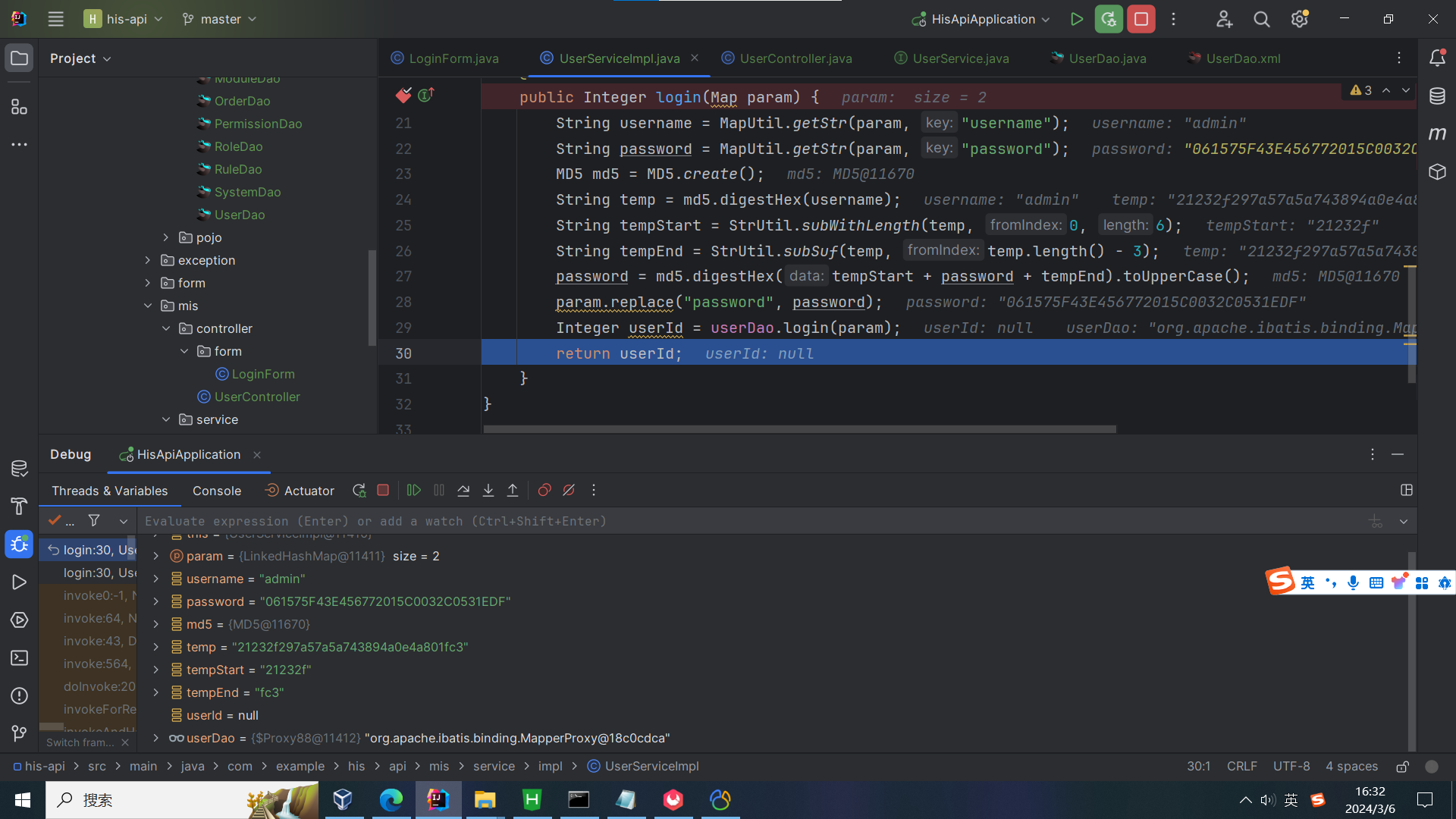Click Pause Program in debug toolbar
This screenshot has height=819, width=1456.
439,491
